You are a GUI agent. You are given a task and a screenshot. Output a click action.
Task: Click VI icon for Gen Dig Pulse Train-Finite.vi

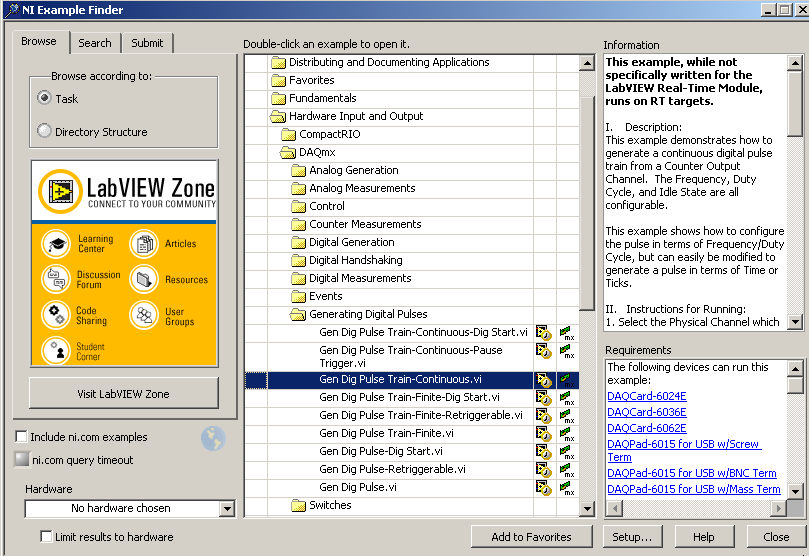[x=544, y=434]
